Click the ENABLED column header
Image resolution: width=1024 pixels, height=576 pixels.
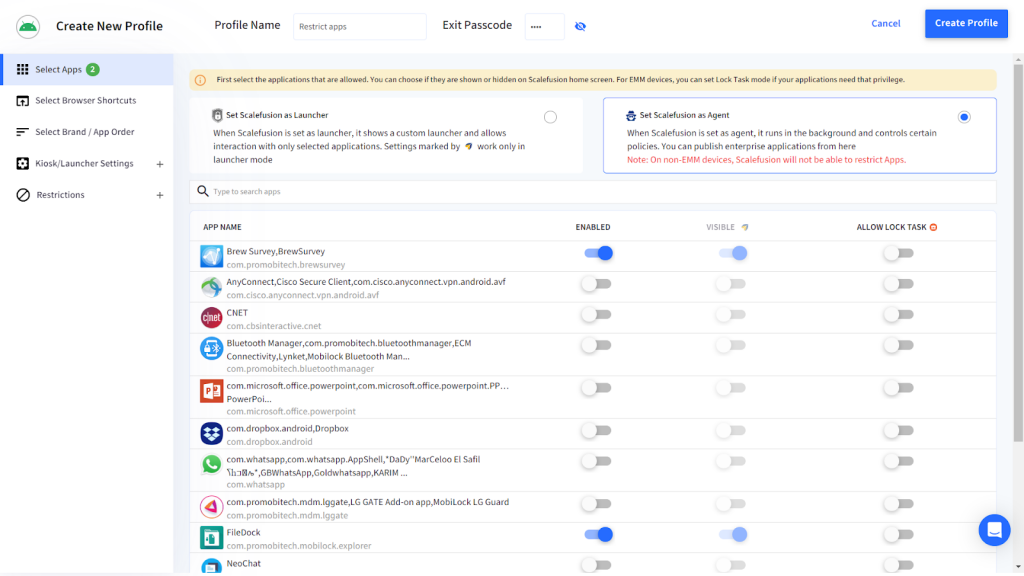tap(593, 227)
